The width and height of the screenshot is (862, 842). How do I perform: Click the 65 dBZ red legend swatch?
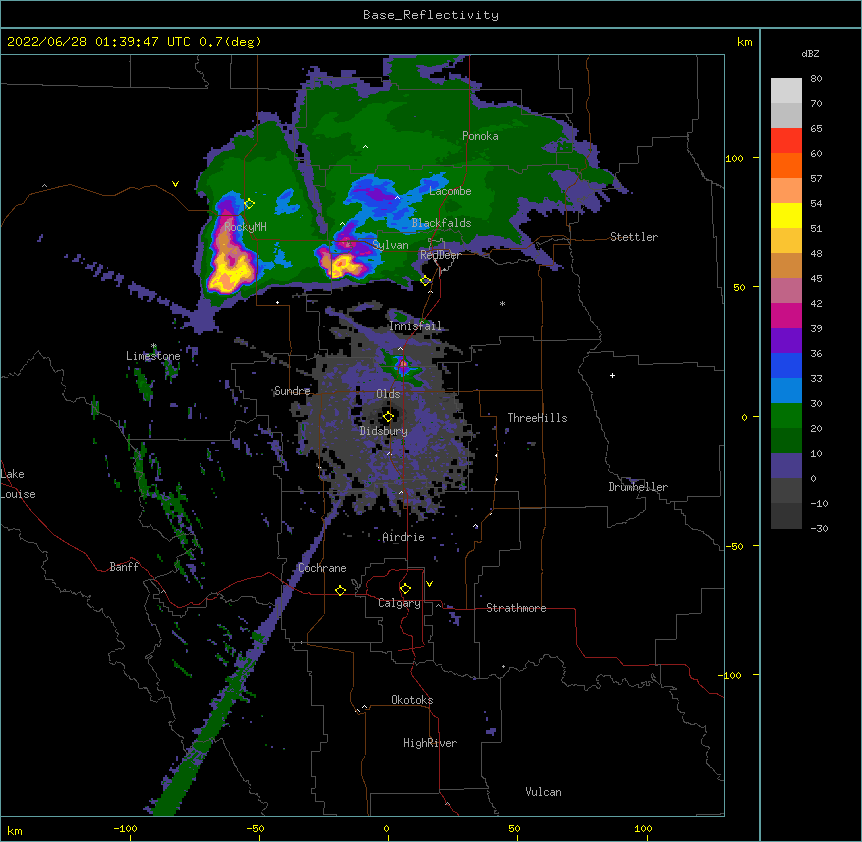click(786, 141)
